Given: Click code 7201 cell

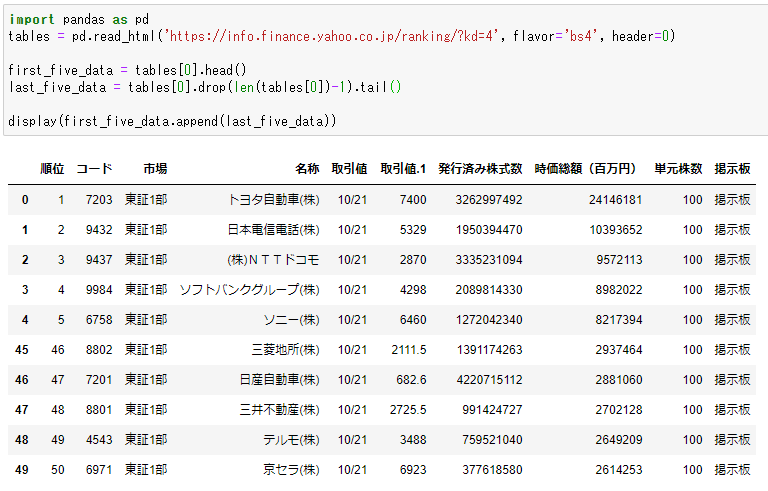Looking at the screenshot, I should pos(99,380).
